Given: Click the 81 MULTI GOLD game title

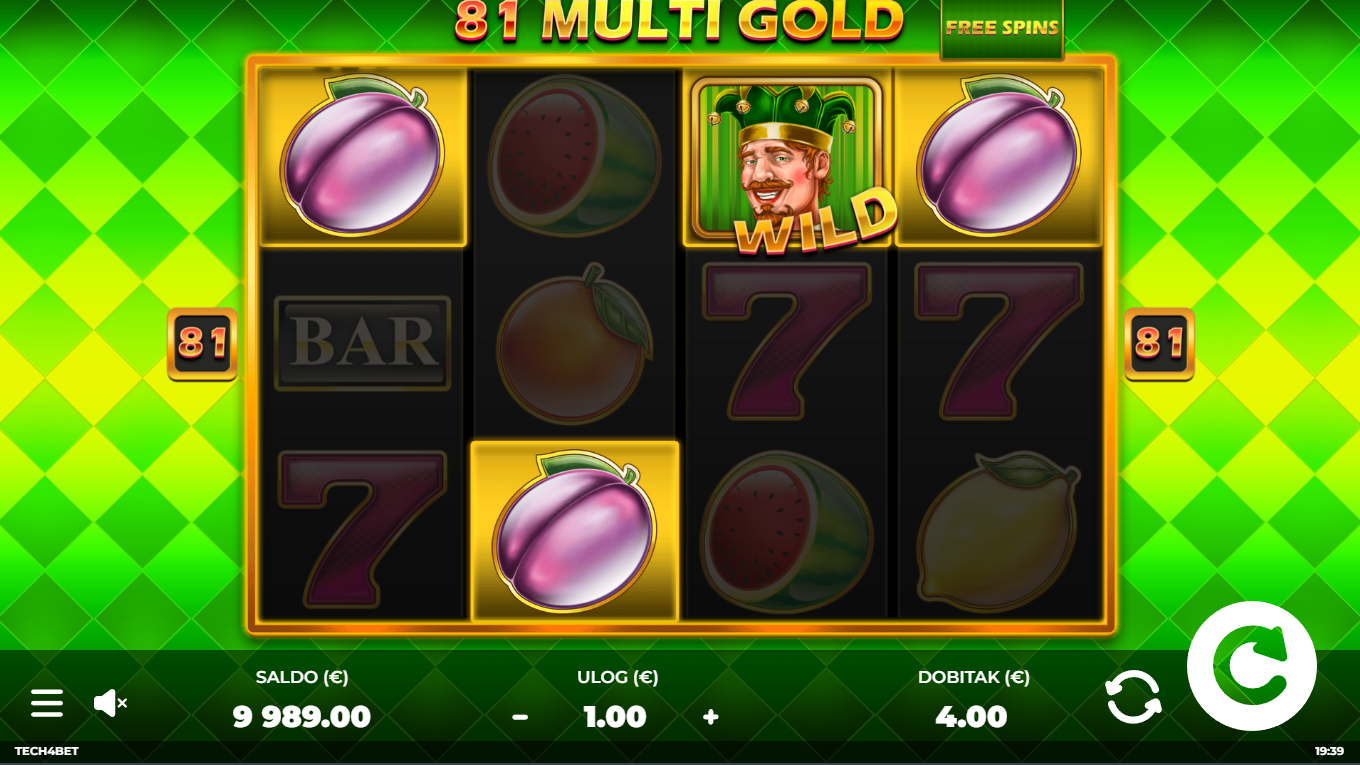Looking at the screenshot, I should click(679, 21).
